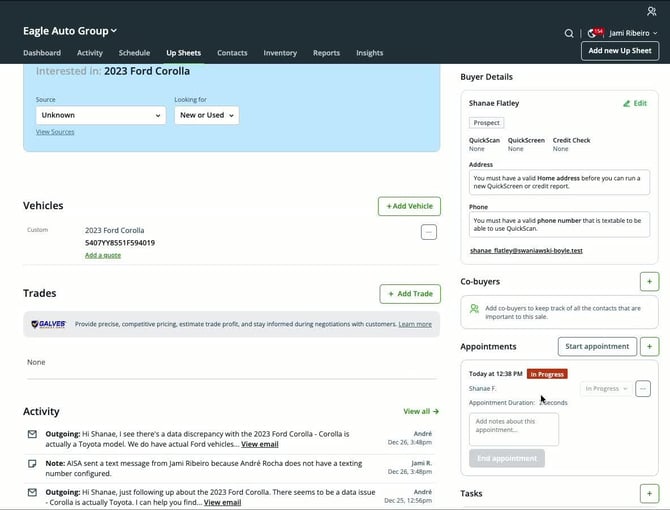Click Edit in Buyer Details
Viewport: 670px width, 510px height.
[634, 103]
